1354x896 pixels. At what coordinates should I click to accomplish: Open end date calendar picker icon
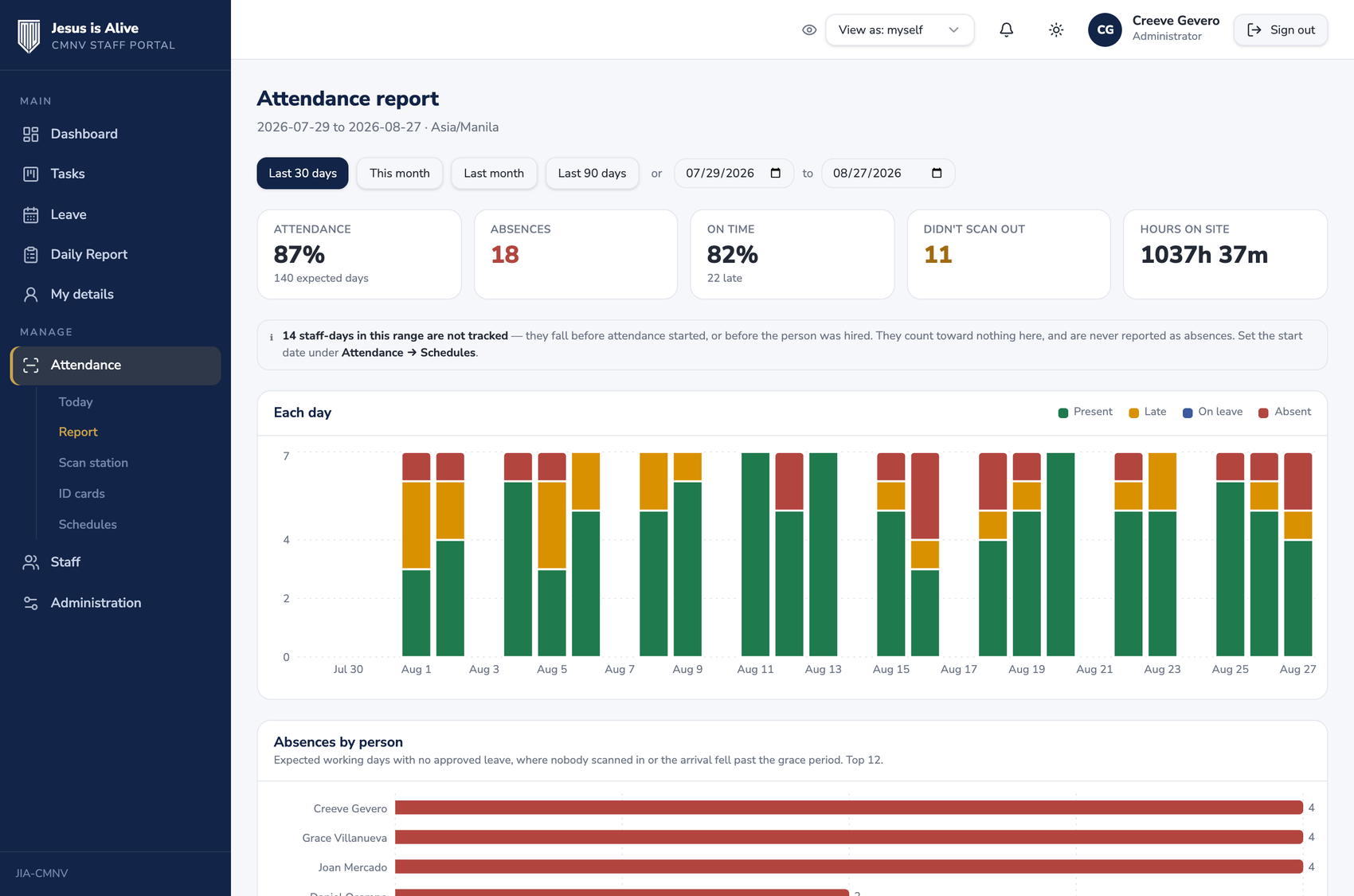937,174
